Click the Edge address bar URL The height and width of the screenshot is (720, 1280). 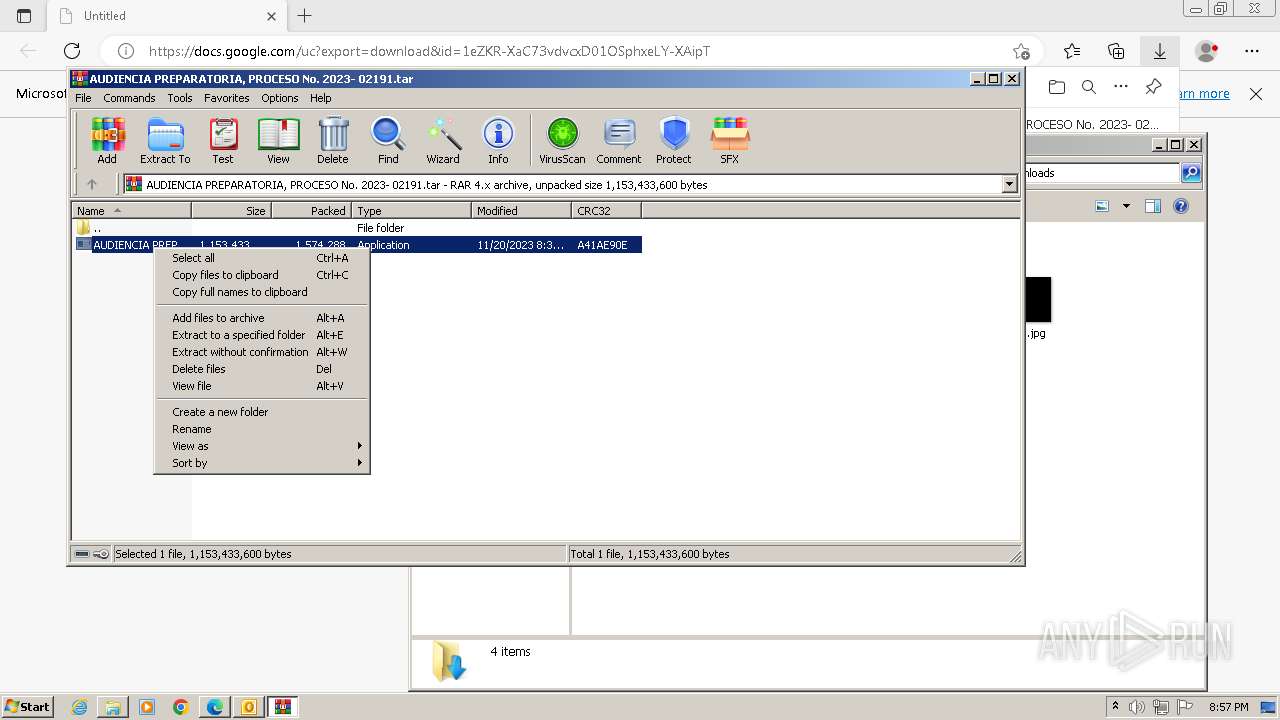430,51
